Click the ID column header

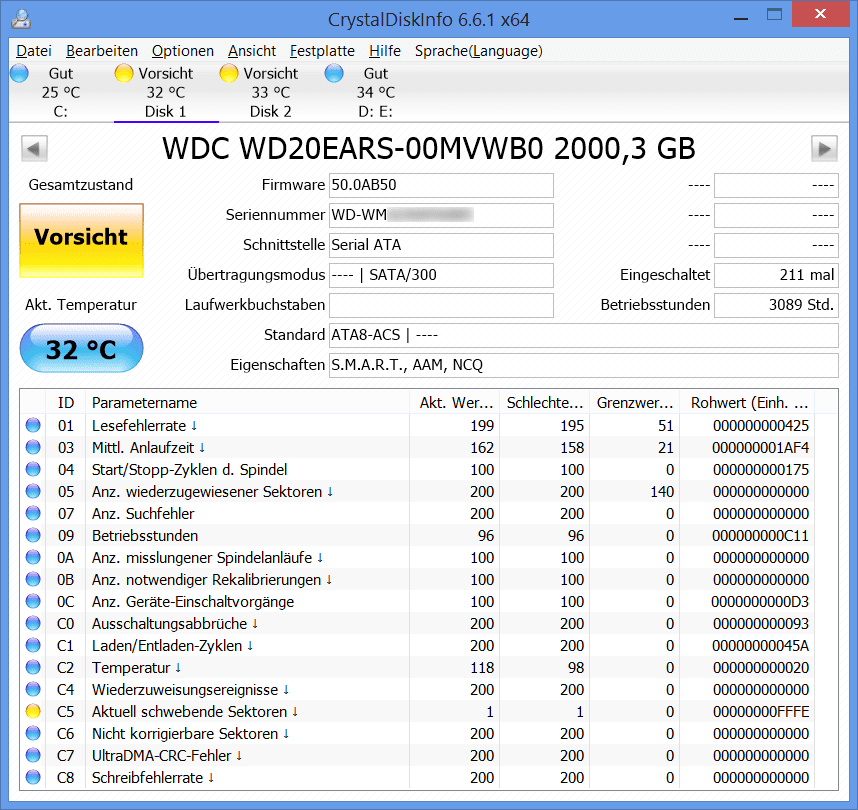tap(66, 403)
